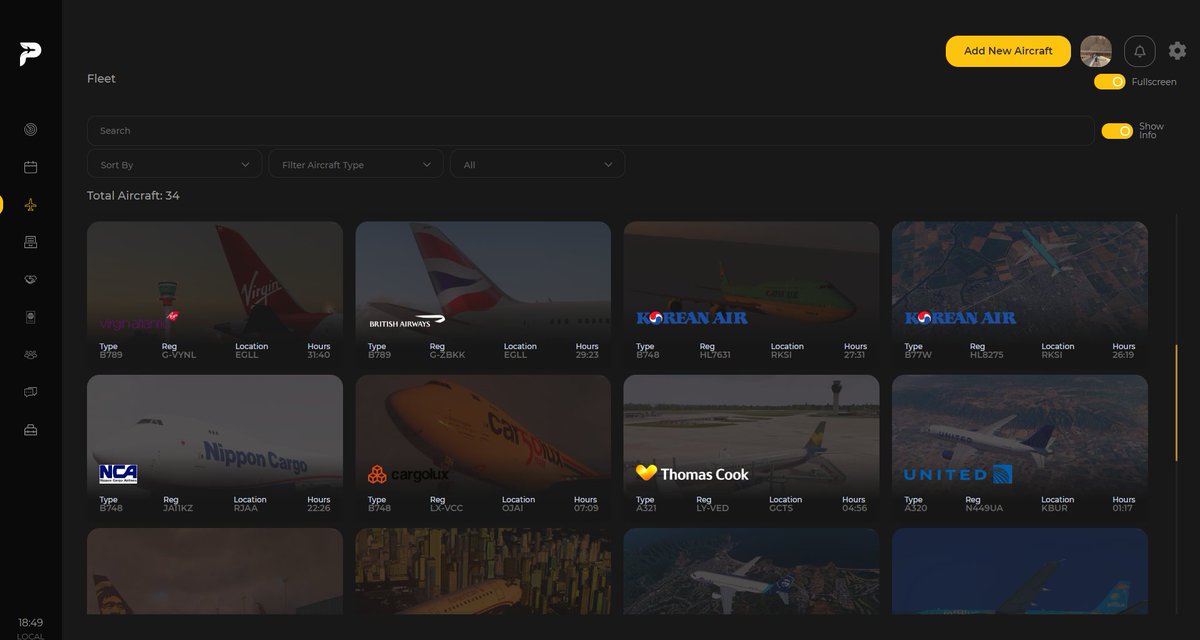
Task: Open the radar dashboard icon in the sidebar
Action: [x=30, y=129]
